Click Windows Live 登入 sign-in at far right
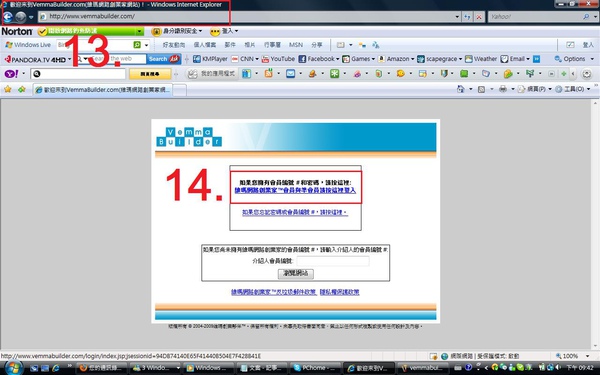The height and width of the screenshot is (375, 600). coord(588,45)
